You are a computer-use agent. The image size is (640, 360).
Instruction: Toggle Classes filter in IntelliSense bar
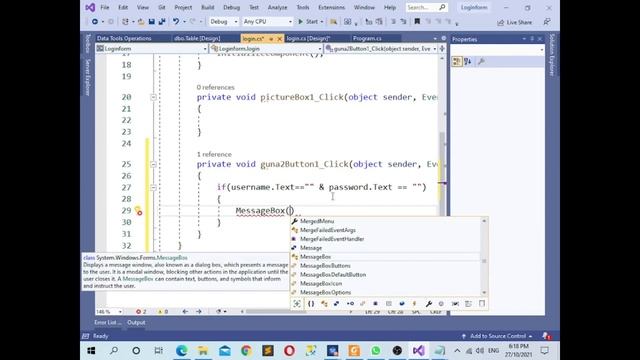[x=324, y=304]
